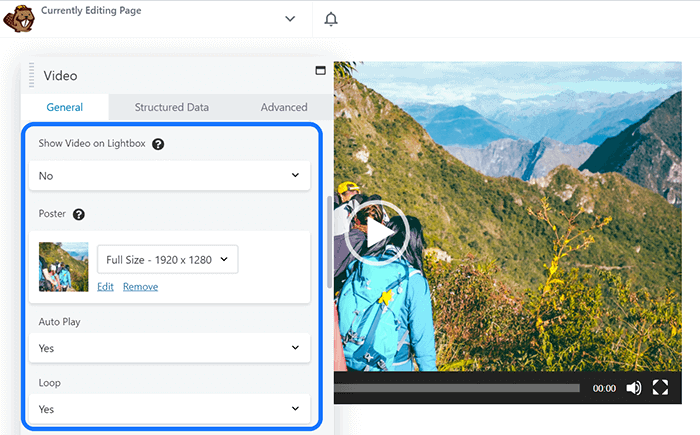Click the Remove poster link
This screenshot has height=435, width=700.
pos(141,287)
